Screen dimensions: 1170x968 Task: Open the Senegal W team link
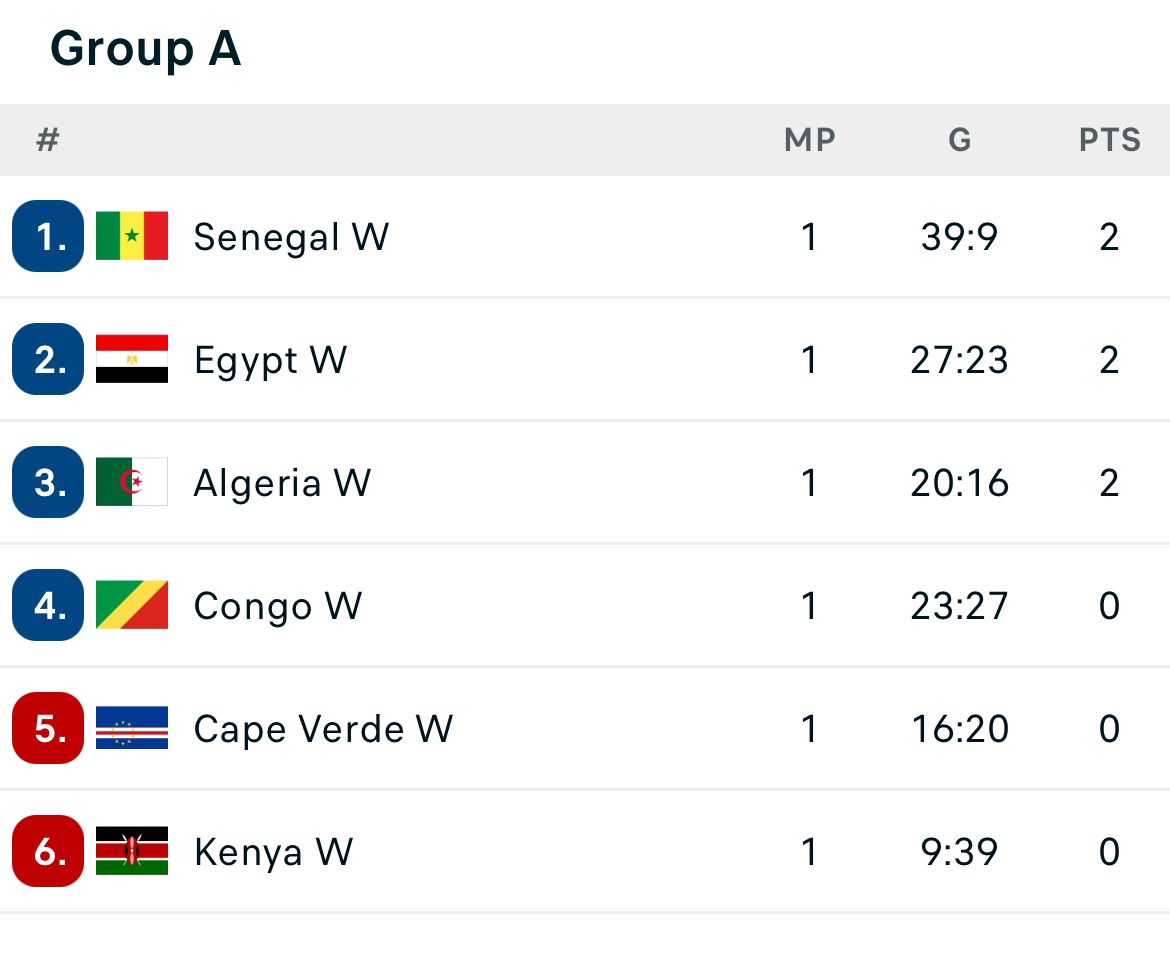tap(291, 237)
